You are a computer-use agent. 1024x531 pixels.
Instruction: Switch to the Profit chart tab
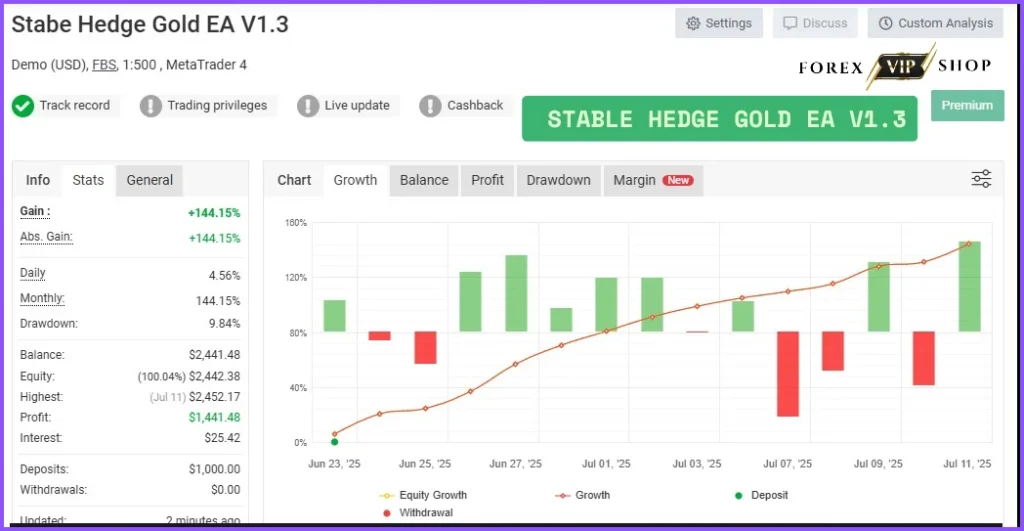click(x=487, y=180)
